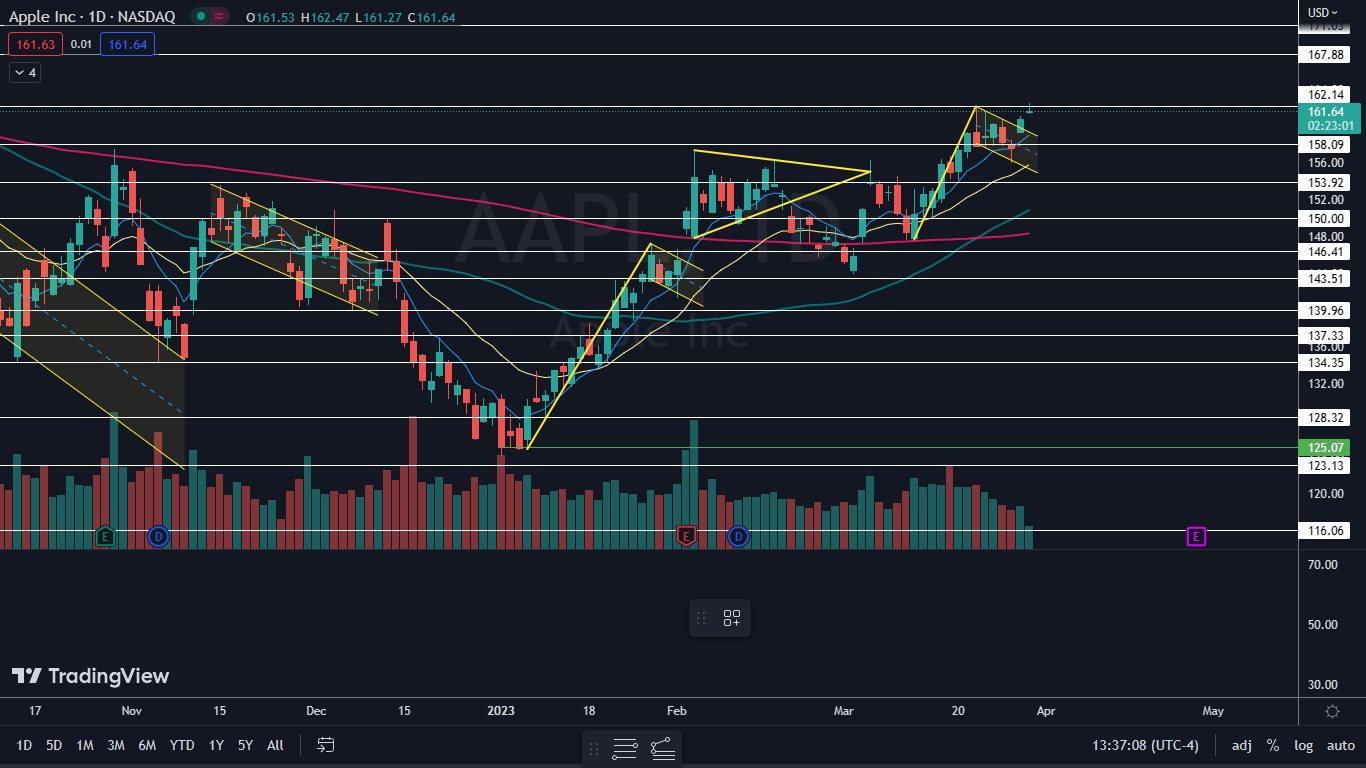This screenshot has height=768, width=1366.
Task: Select the All time range
Action: point(276,745)
